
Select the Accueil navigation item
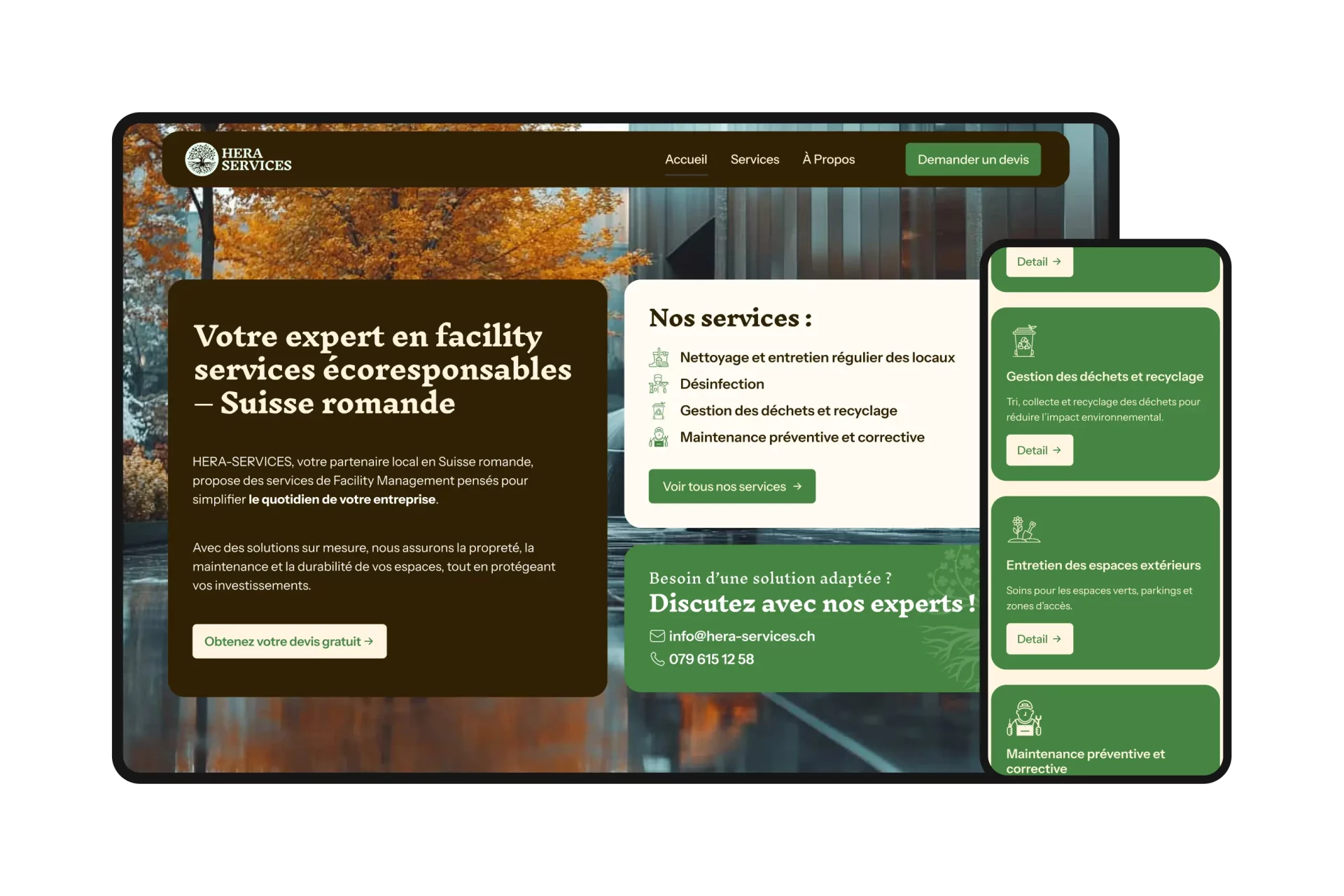685,159
